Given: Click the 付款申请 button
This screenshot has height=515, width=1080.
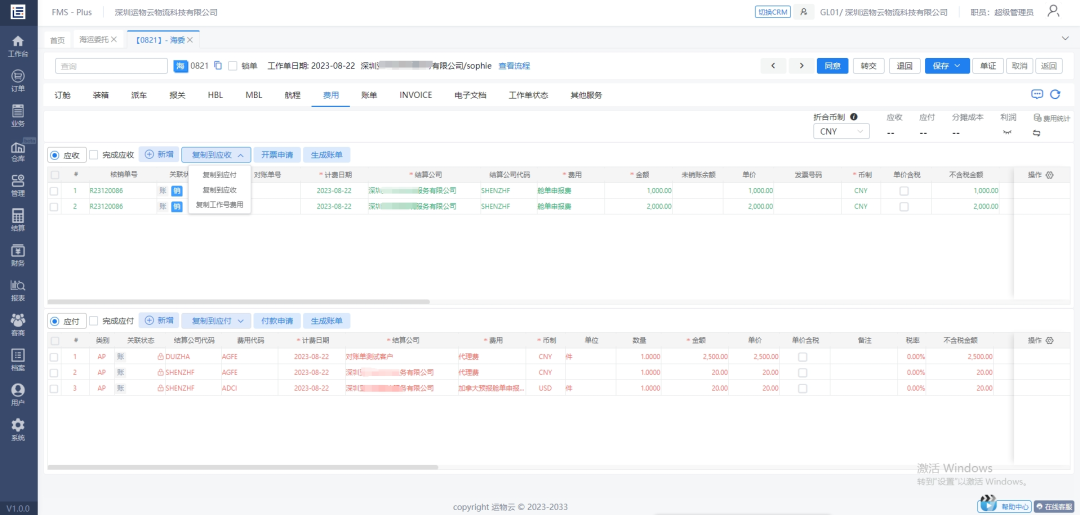Looking at the screenshot, I should click(x=277, y=321).
